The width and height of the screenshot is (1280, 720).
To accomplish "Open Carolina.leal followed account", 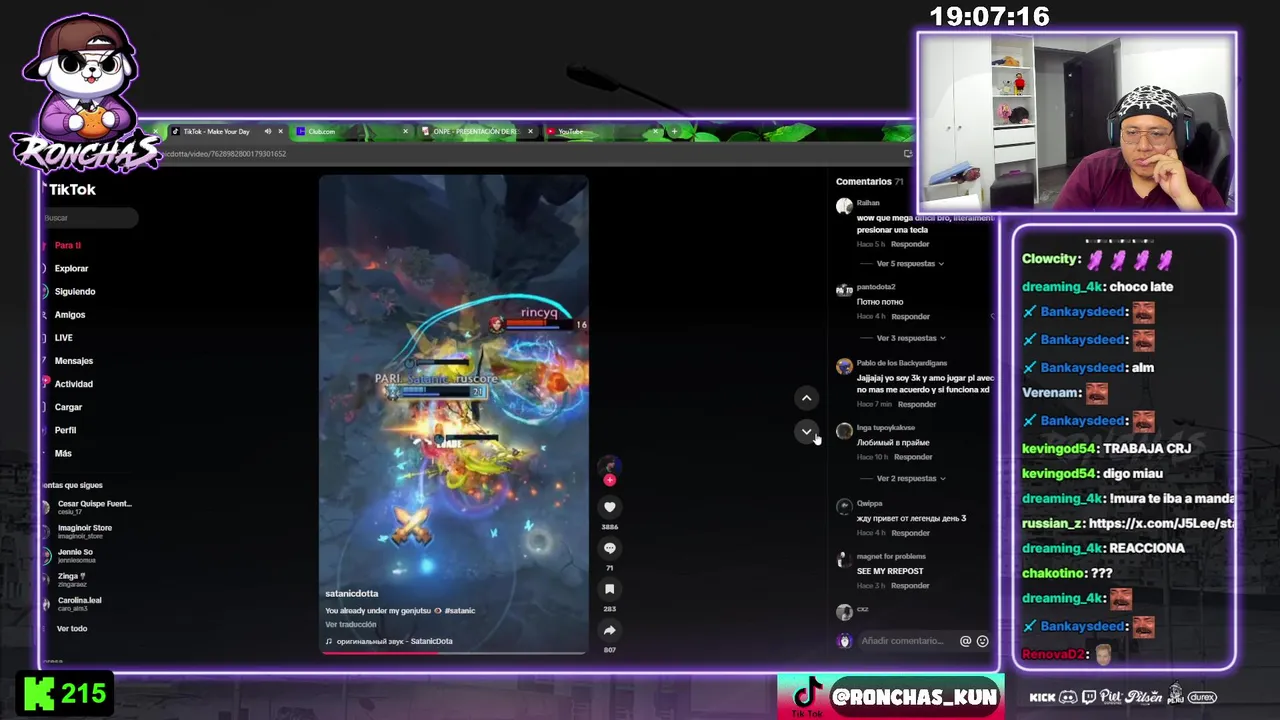I will point(72,603).
